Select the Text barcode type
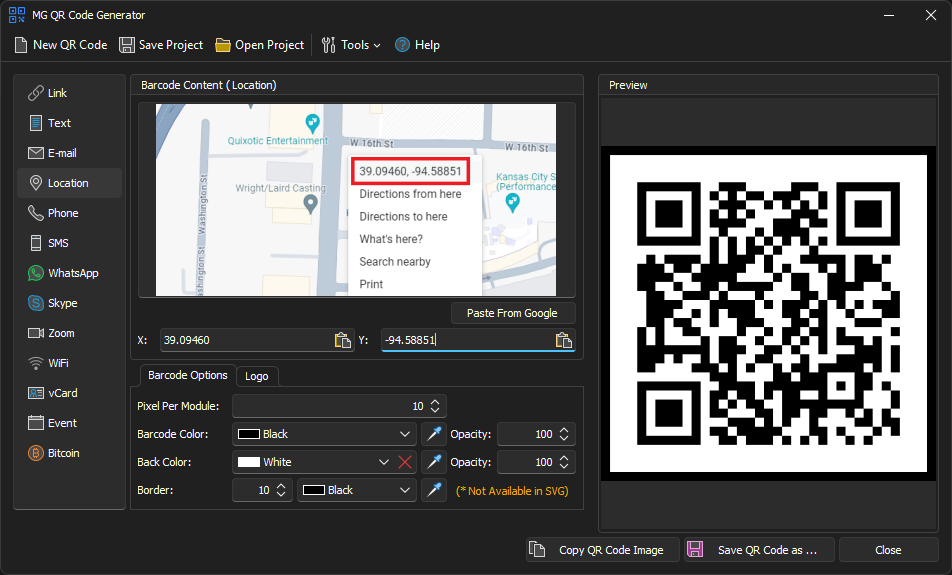This screenshot has width=952, height=575. point(69,123)
